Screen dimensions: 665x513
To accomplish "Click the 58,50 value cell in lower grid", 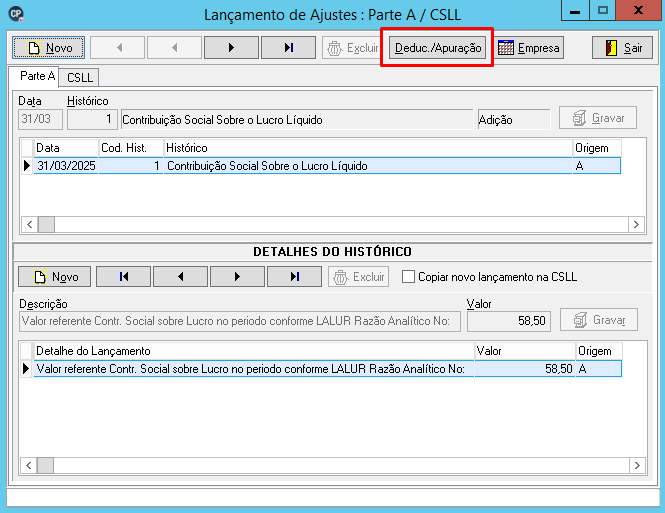I will (525, 368).
